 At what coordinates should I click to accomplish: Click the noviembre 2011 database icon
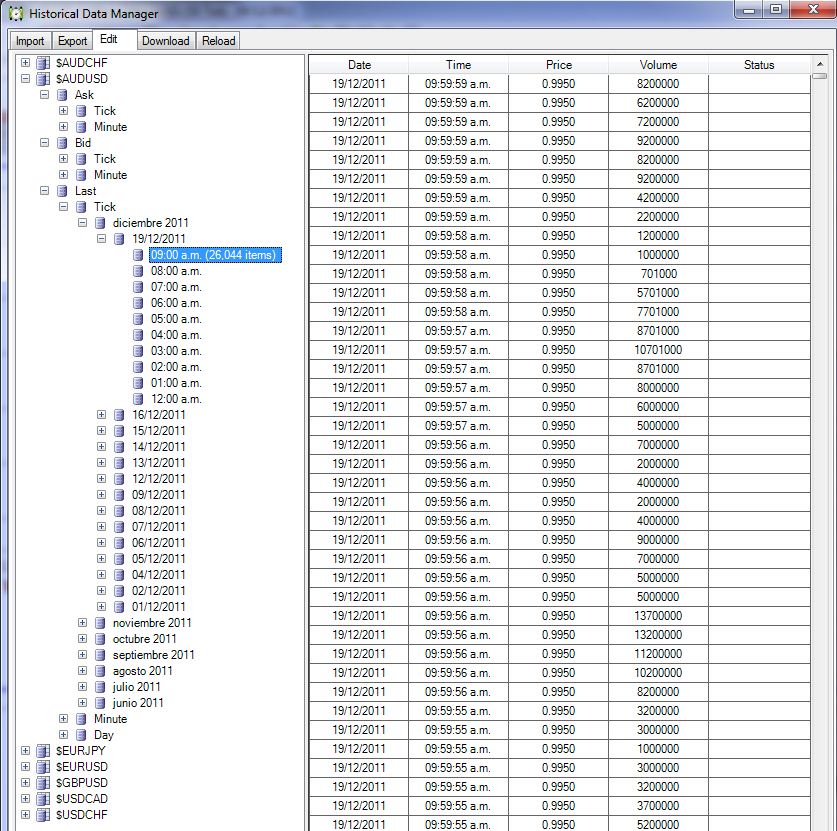(x=100, y=623)
